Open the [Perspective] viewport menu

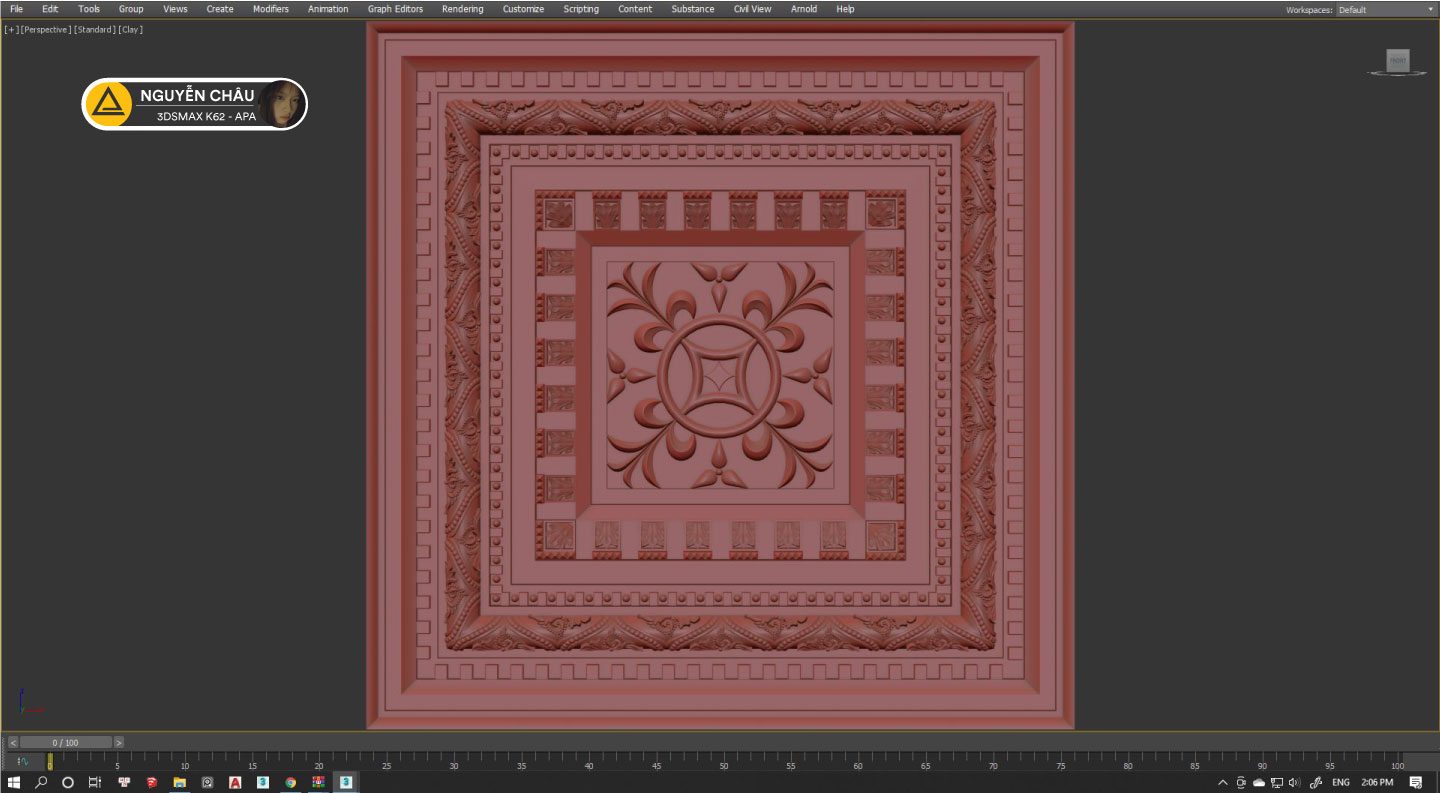click(46, 30)
